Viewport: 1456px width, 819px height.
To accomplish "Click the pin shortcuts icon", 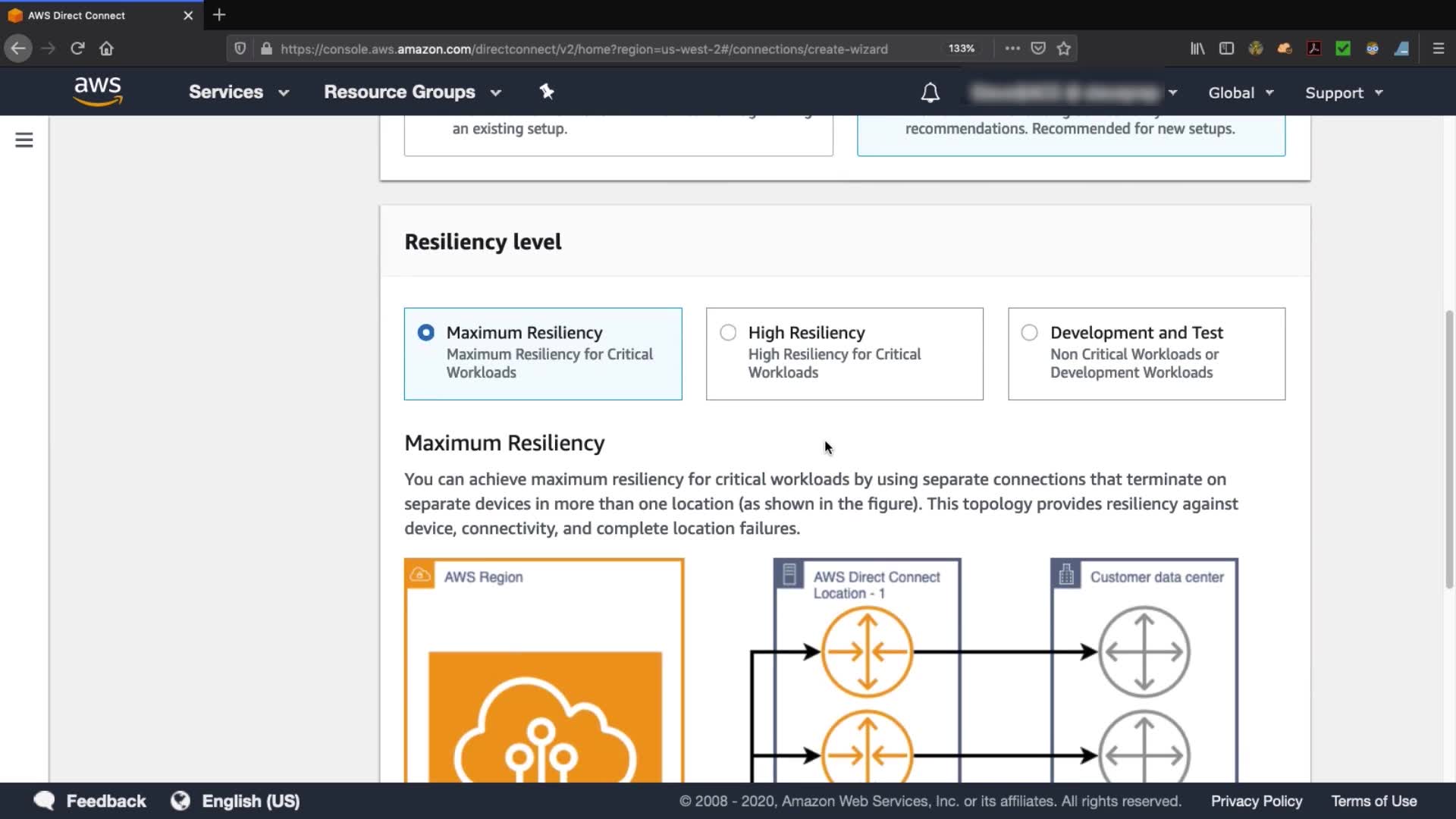I will click(x=547, y=92).
